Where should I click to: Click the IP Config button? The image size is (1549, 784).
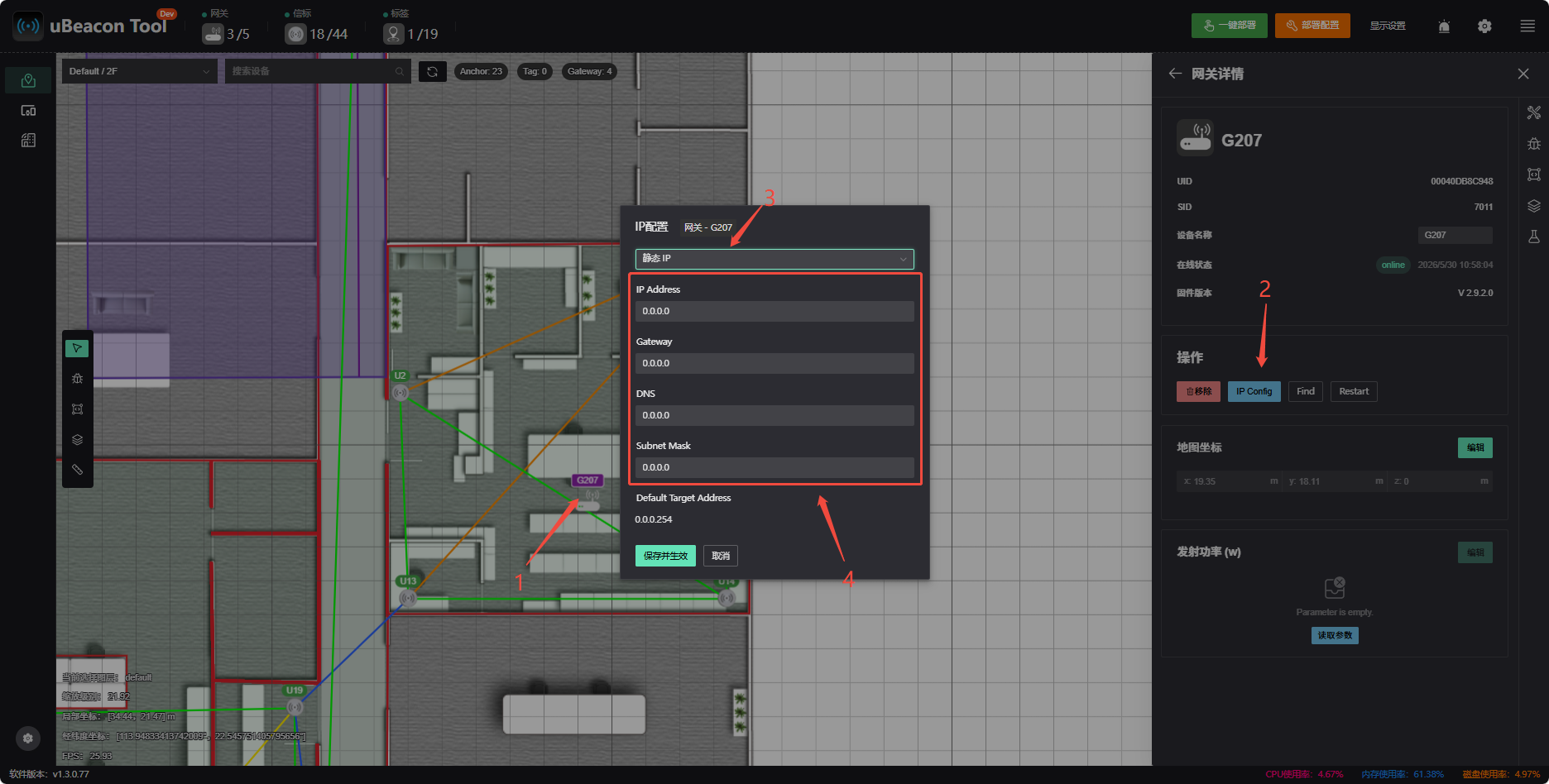click(1254, 391)
